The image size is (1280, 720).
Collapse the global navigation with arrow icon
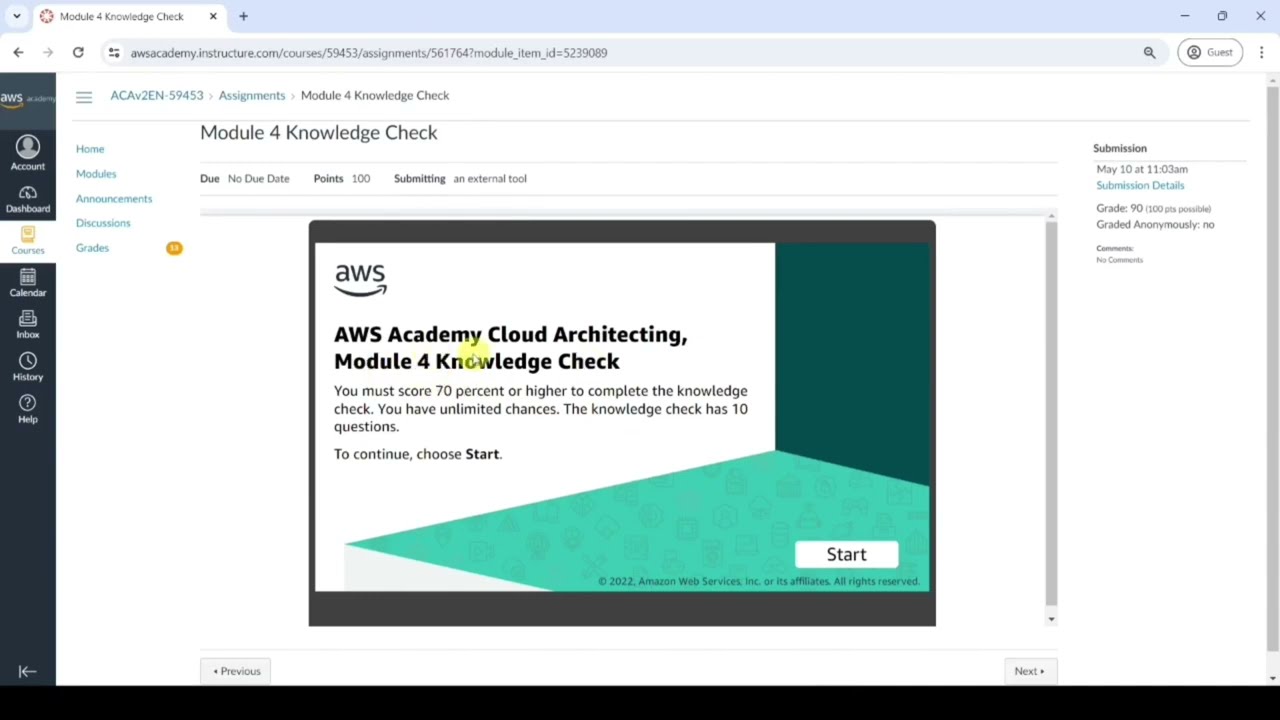tap(28, 672)
